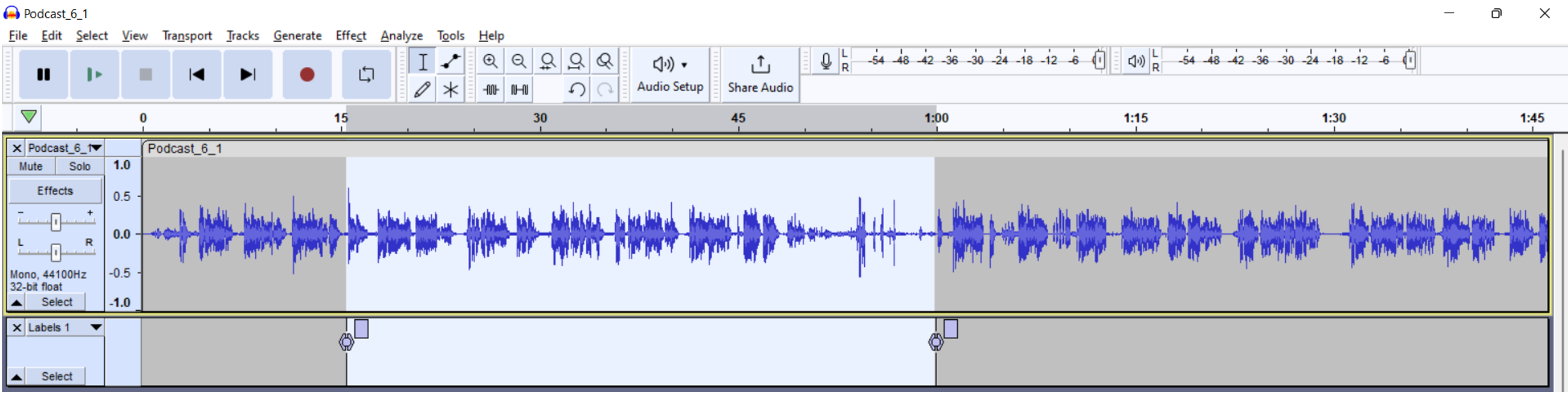The image size is (1568, 394).
Task: Open the Select menu
Action: tap(92, 36)
